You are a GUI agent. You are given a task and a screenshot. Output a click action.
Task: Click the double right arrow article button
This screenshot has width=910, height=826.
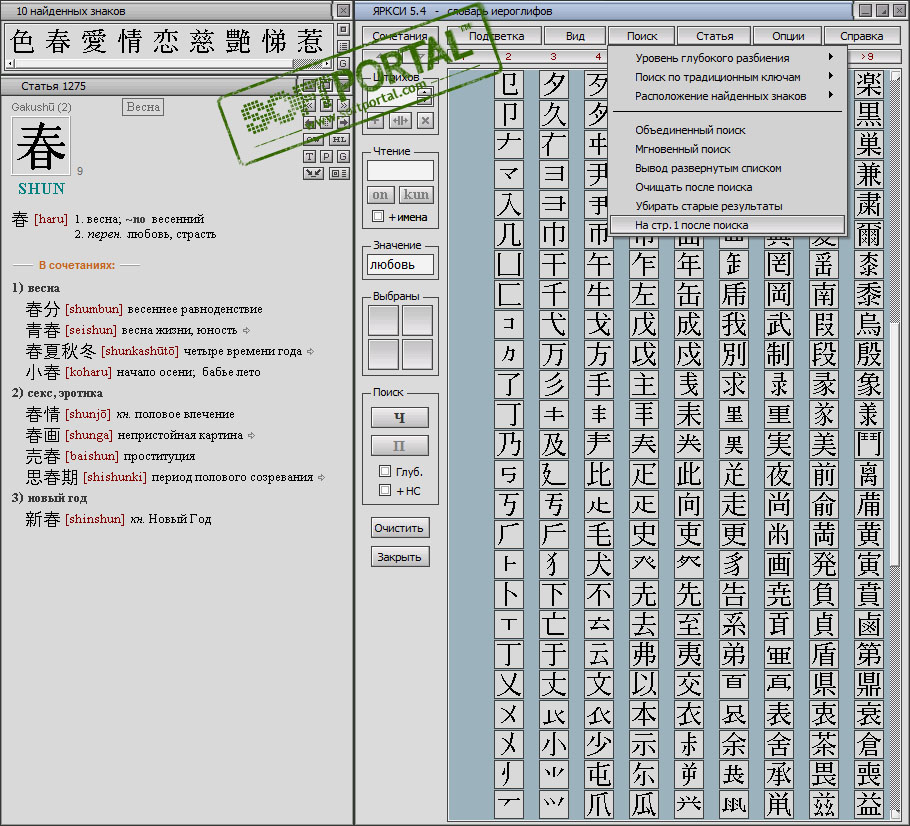[x=344, y=105]
